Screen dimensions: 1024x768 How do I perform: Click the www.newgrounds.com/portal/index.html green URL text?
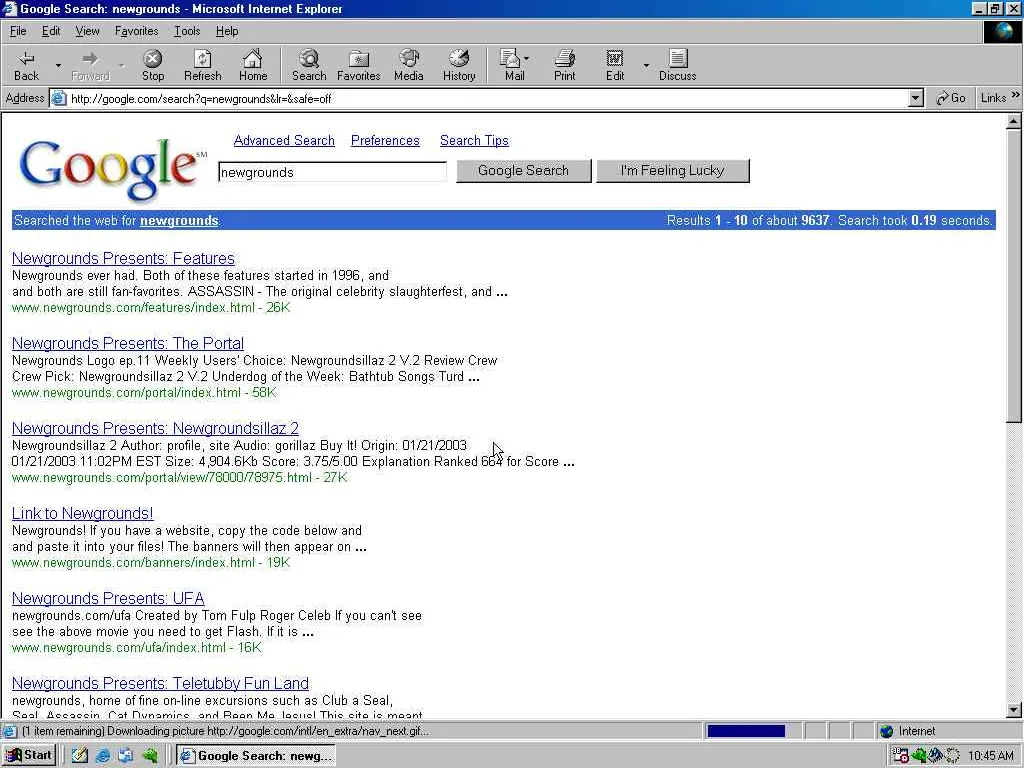point(126,392)
